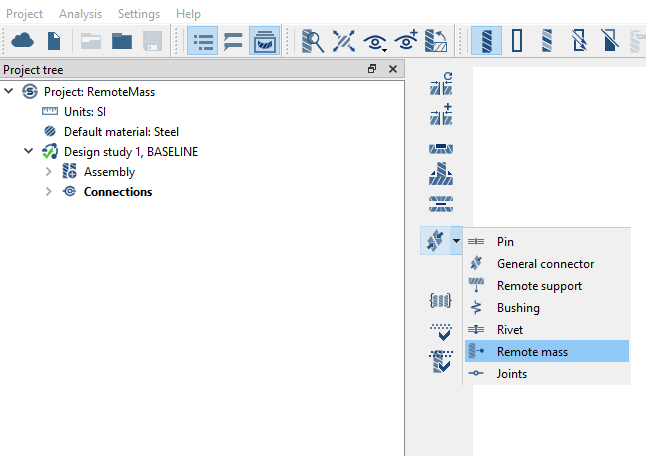The height and width of the screenshot is (456, 646).
Task: Click the eye with plus icon
Action: 406,41
